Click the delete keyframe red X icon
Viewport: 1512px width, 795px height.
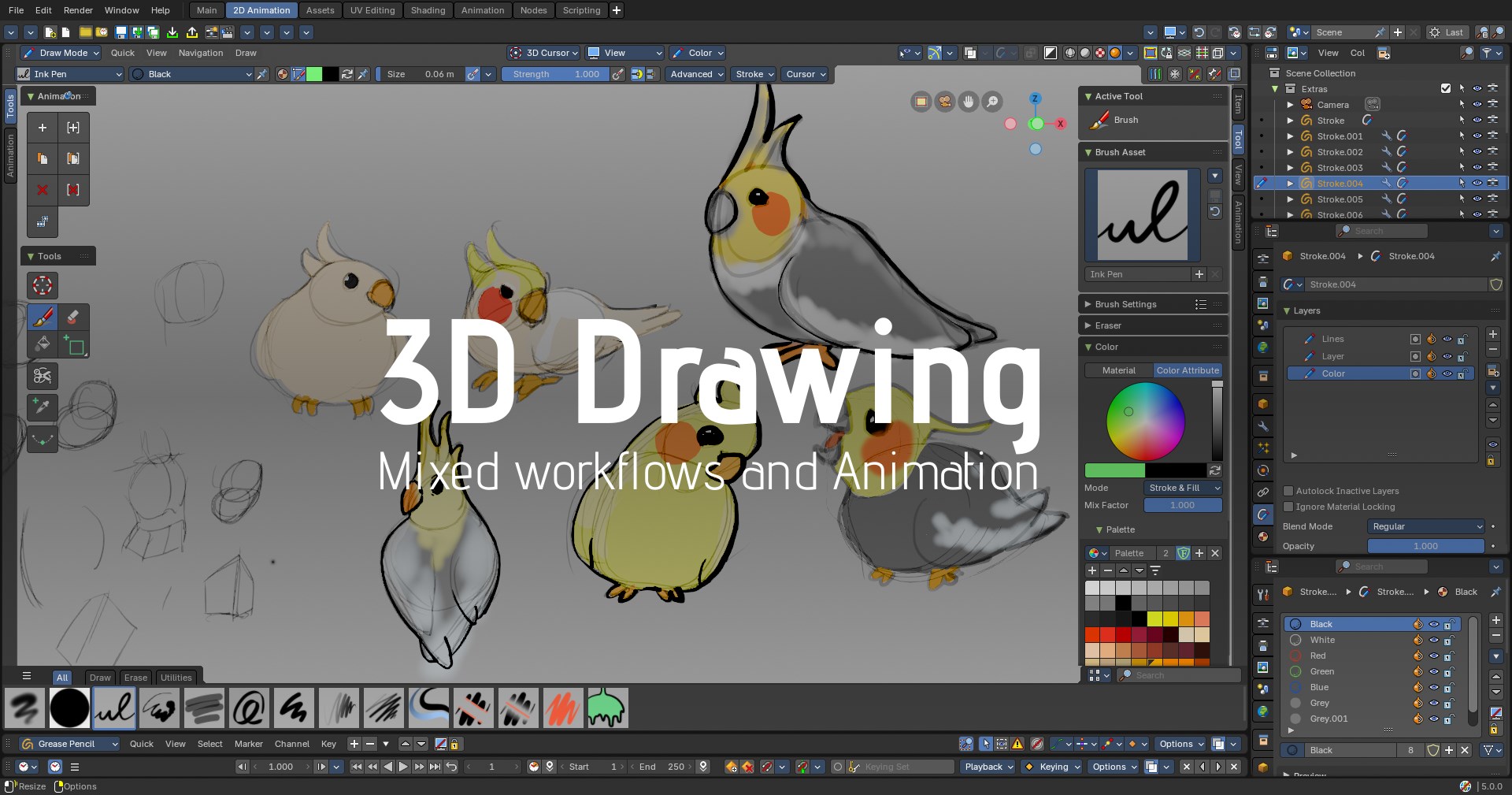click(43, 190)
